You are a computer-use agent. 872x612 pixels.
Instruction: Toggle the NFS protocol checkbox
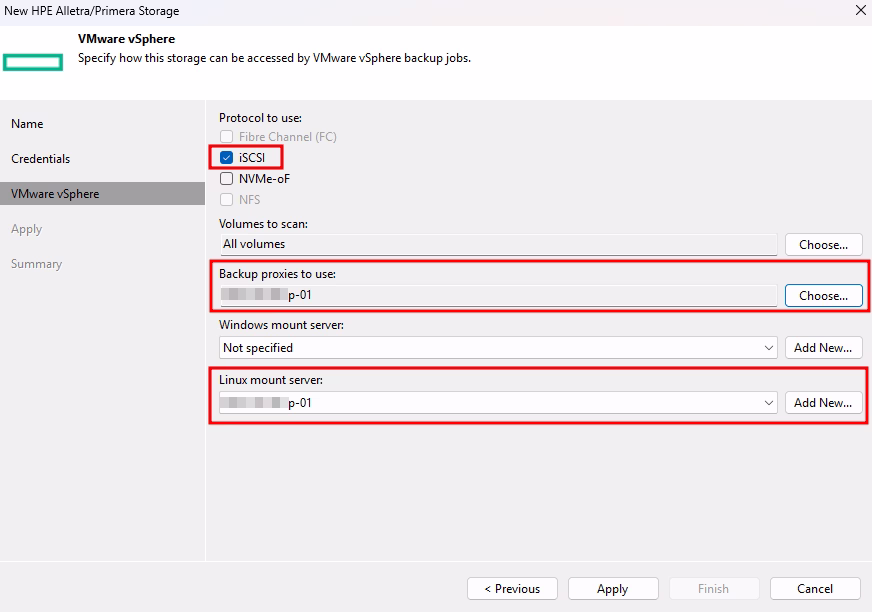coord(227,200)
